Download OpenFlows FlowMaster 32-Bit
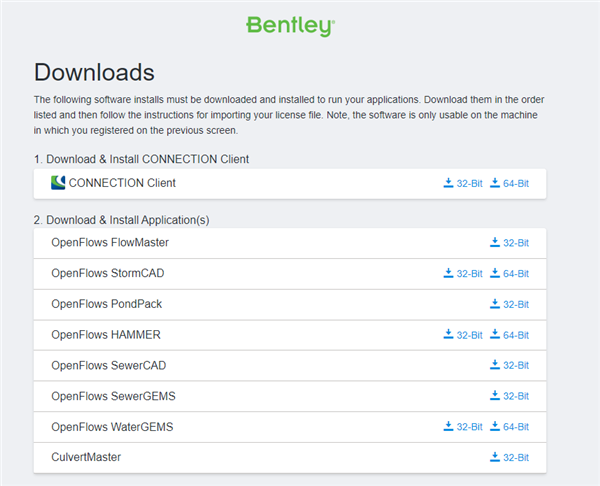The image size is (600, 486). coord(509,243)
